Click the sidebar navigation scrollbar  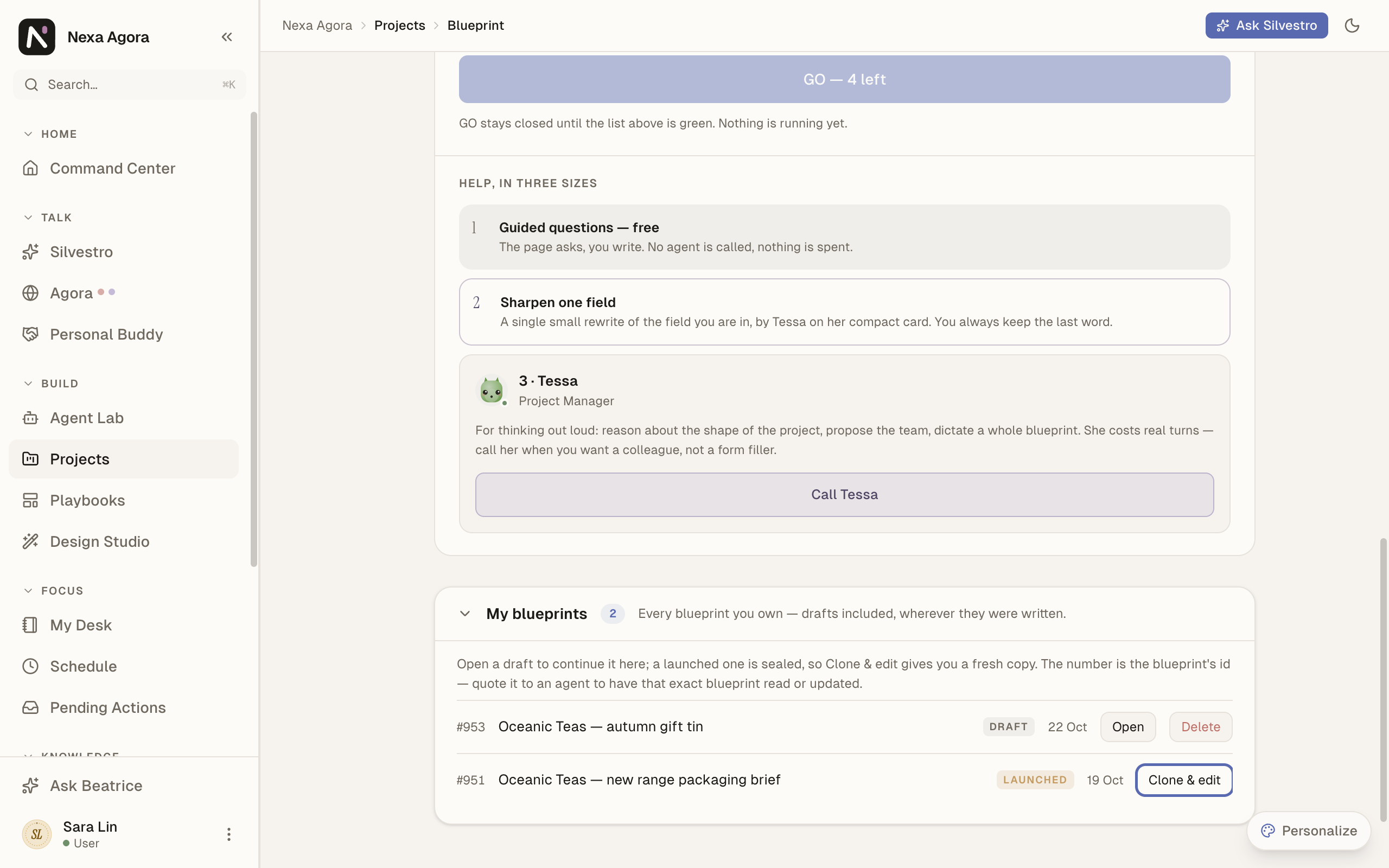254,339
